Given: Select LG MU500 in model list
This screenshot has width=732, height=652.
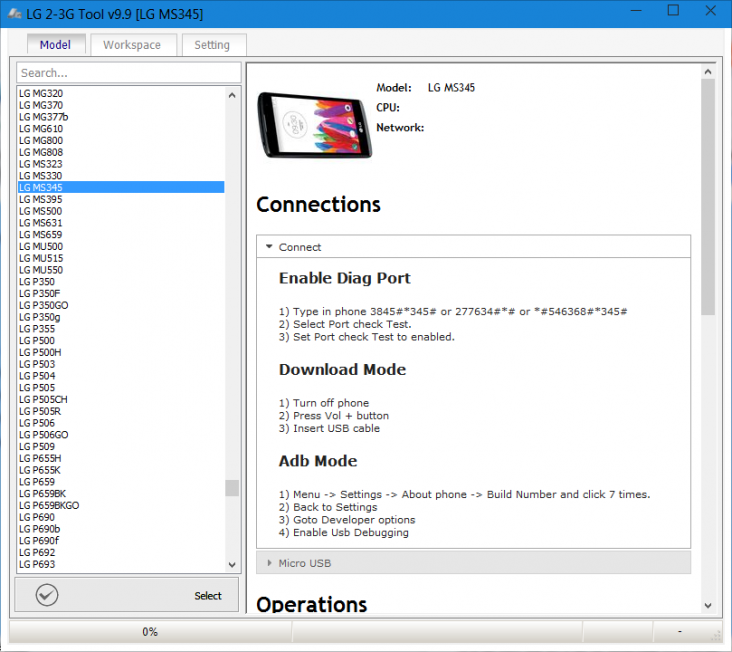Looking at the screenshot, I should (121, 246).
